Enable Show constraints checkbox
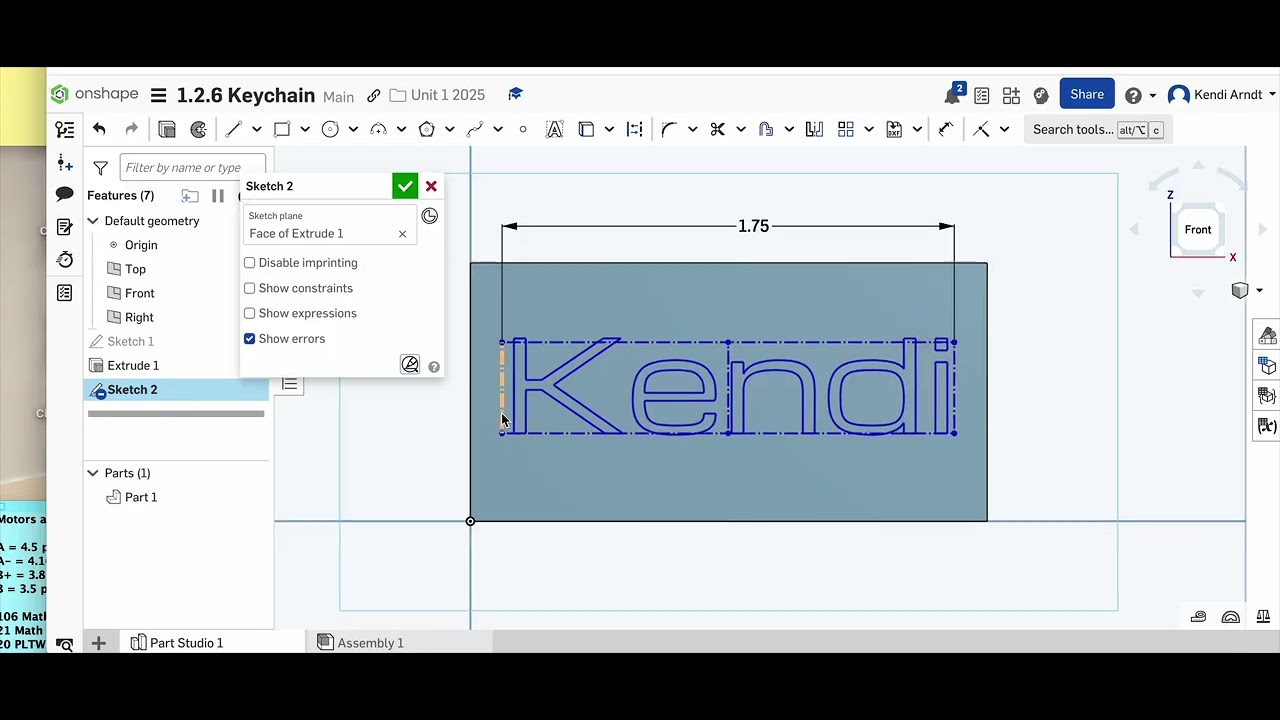The height and width of the screenshot is (720, 1280). point(250,288)
